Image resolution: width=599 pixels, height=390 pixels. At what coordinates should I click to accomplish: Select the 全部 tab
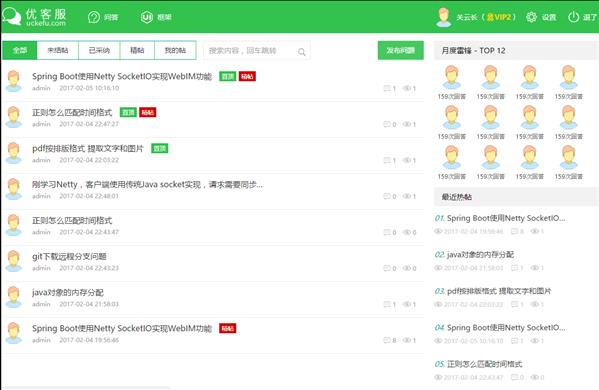click(20, 50)
